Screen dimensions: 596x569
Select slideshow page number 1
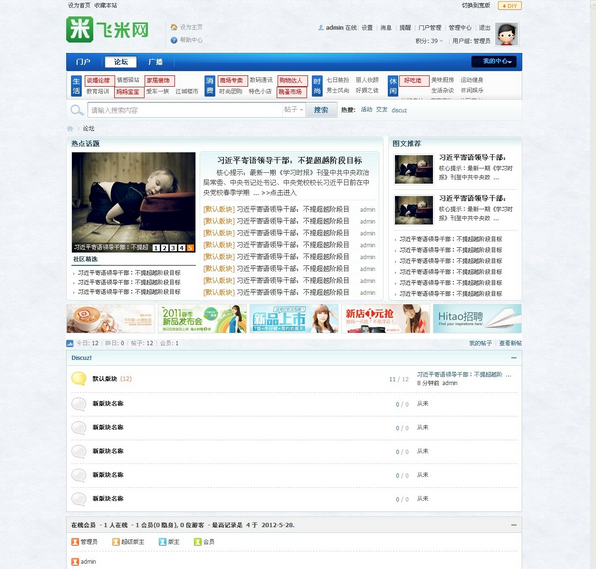(156, 248)
